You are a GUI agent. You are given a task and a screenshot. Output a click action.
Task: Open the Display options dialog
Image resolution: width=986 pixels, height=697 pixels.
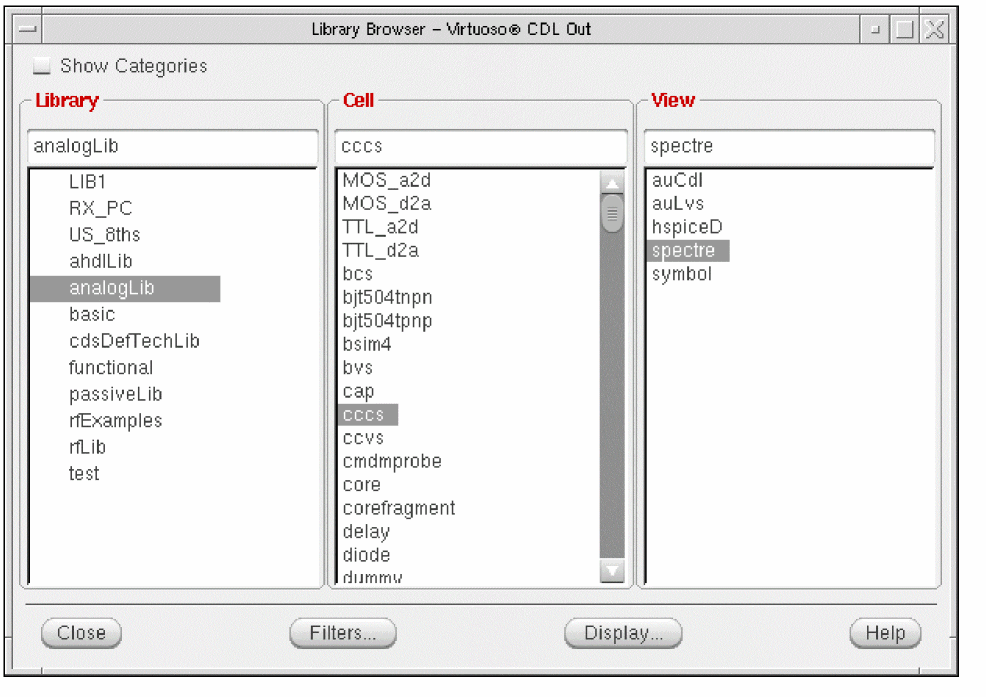click(623, 633)
